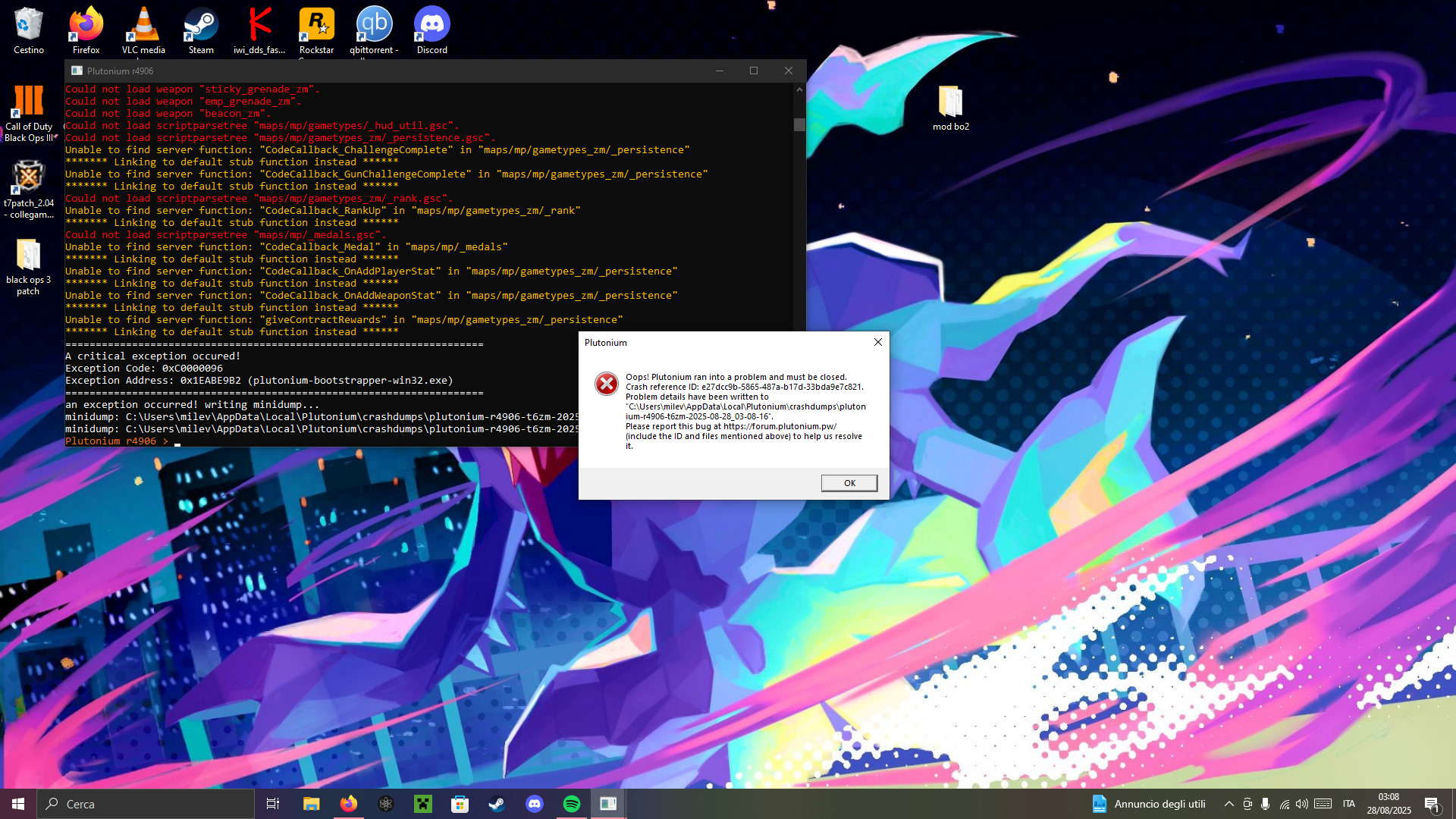The height and width of the screenshot is (819, 1456).
Task: Launch Firefox from the desktop shortcut
Action: (x=86, y=30)
